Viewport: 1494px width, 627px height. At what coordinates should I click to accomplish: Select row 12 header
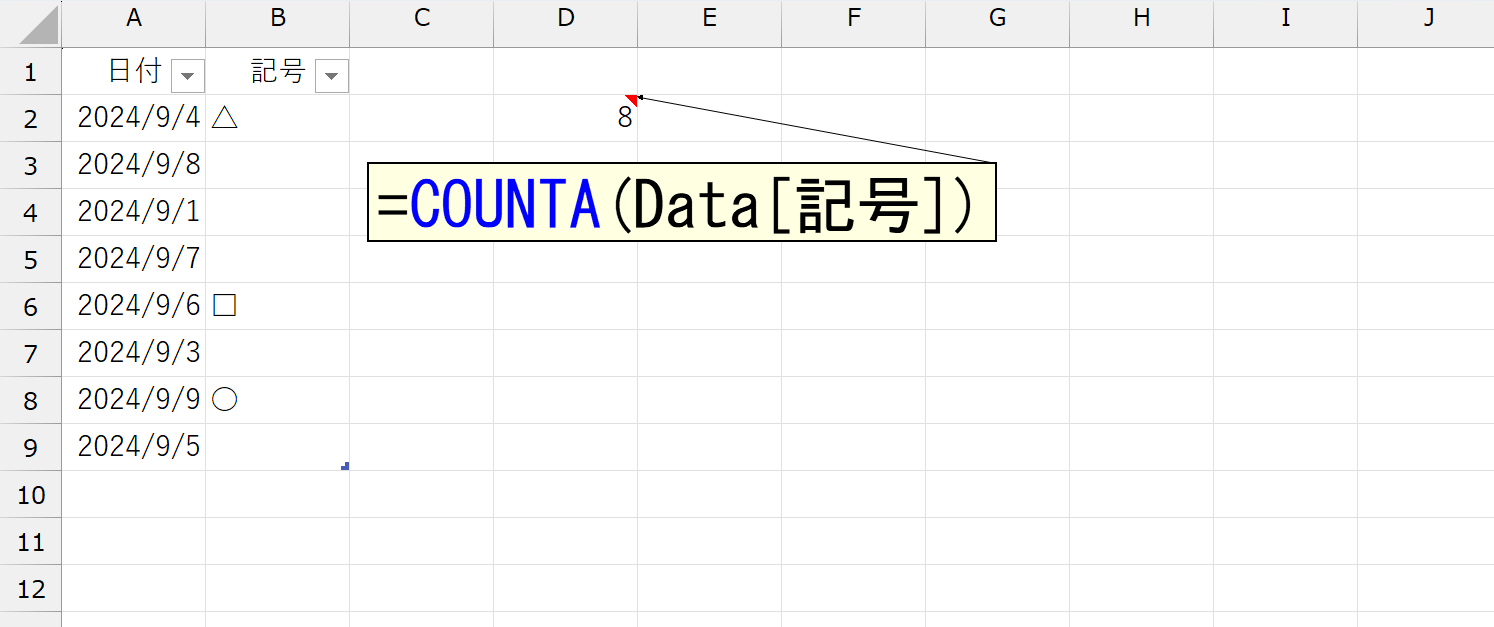[30, 588]
